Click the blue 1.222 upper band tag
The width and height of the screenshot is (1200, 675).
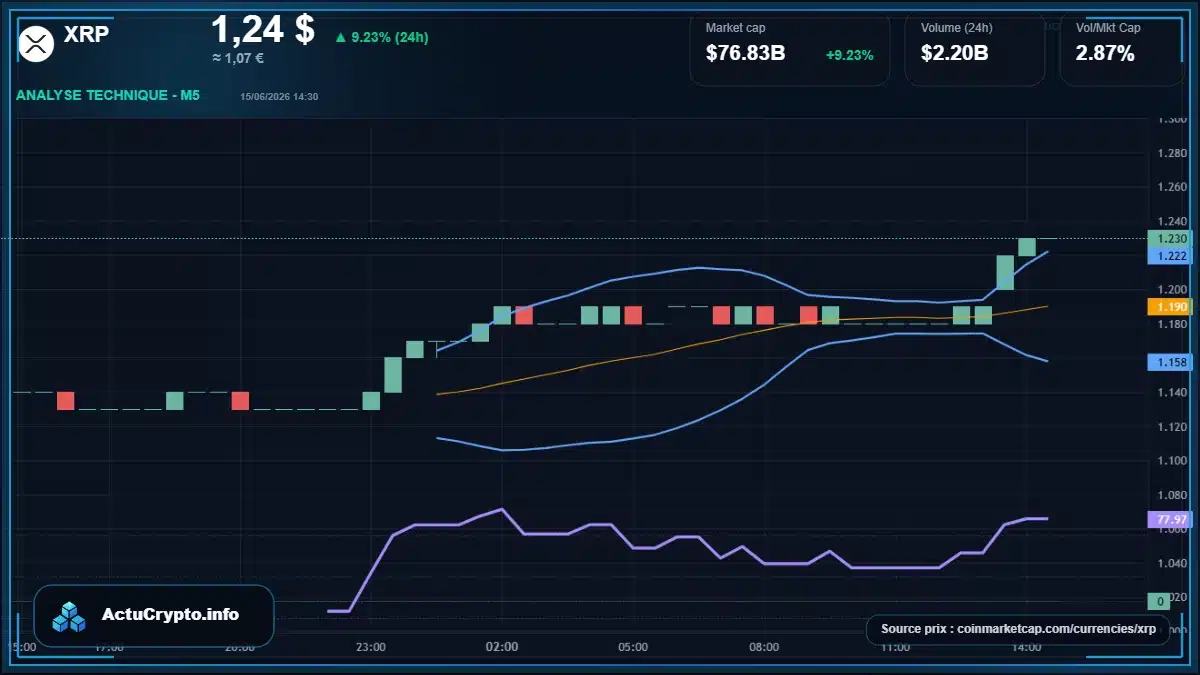pyautogui.click(x=1169, y=256)
